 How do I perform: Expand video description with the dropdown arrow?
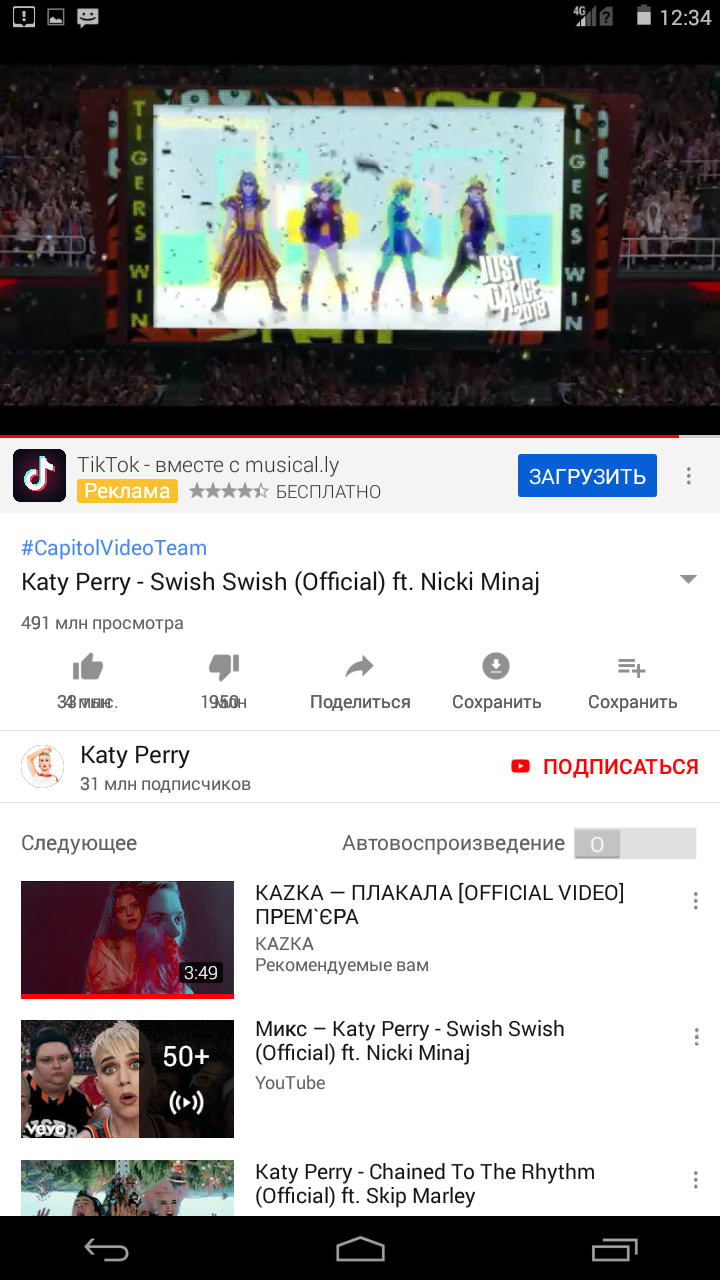pos(688,580)
